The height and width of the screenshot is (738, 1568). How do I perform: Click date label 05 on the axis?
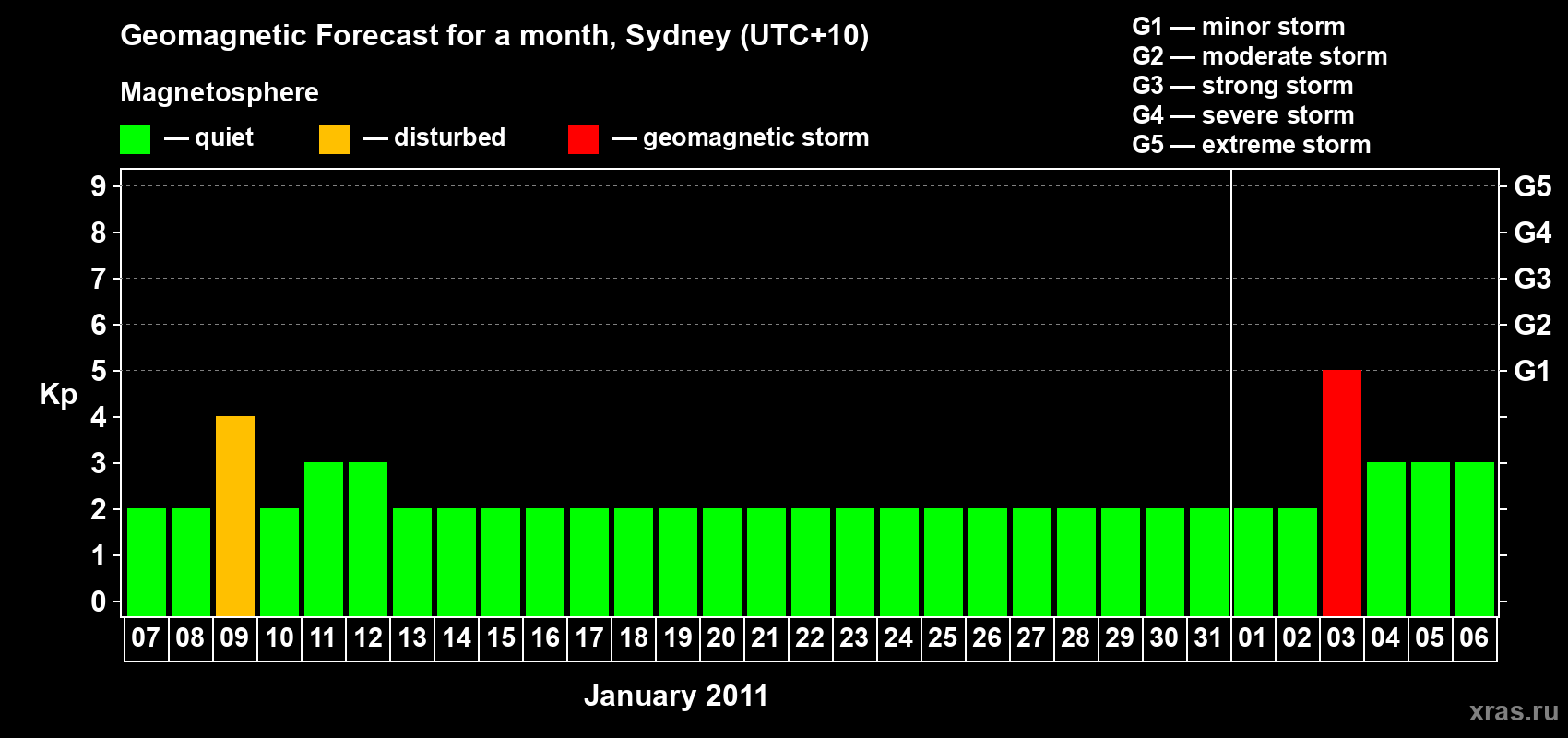click(1430, 637)
